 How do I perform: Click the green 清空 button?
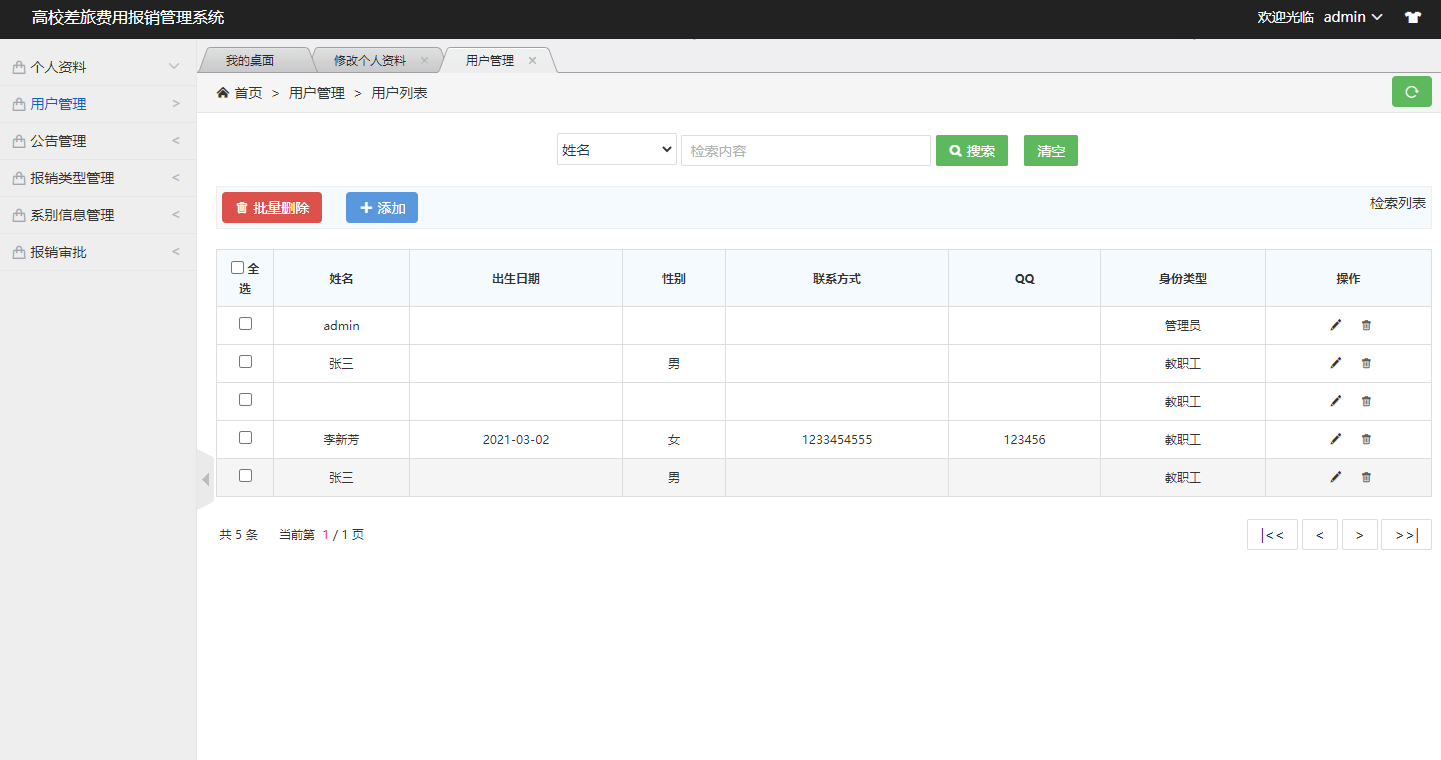[1050, 150]
